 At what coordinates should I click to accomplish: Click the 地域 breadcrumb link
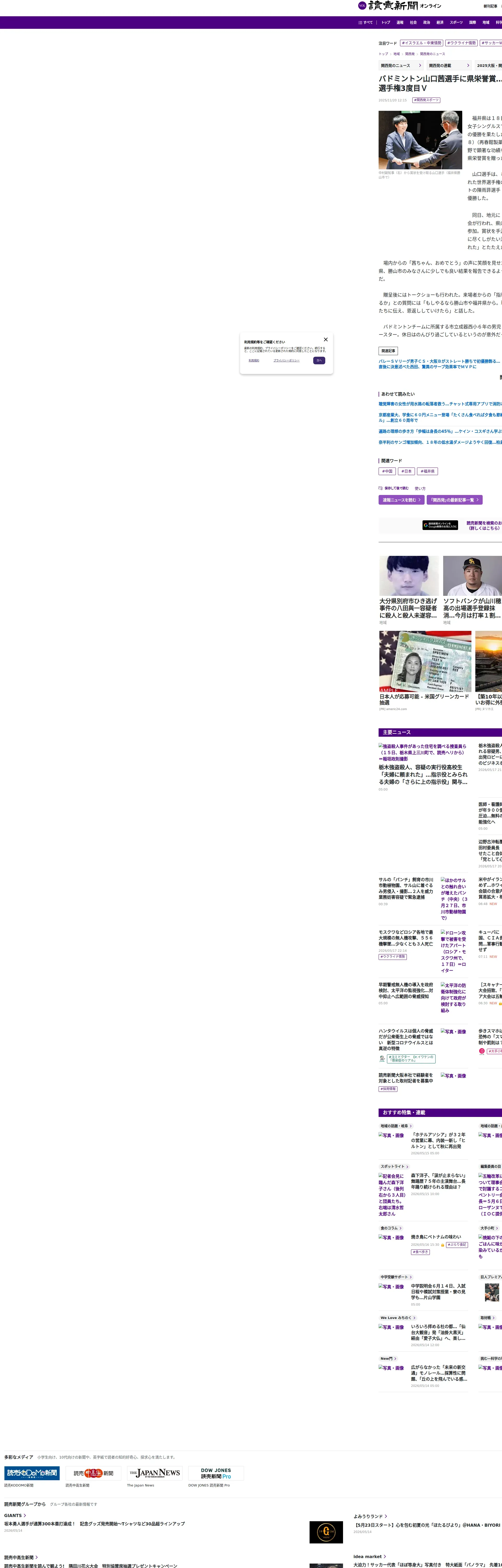pos(397,54)
